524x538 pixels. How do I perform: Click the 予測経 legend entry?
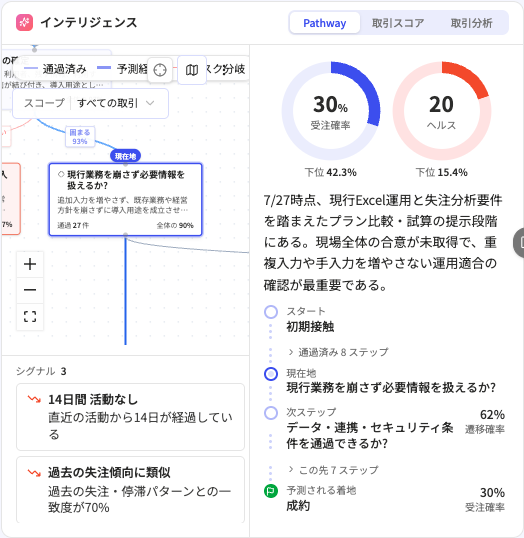[122, 69]
